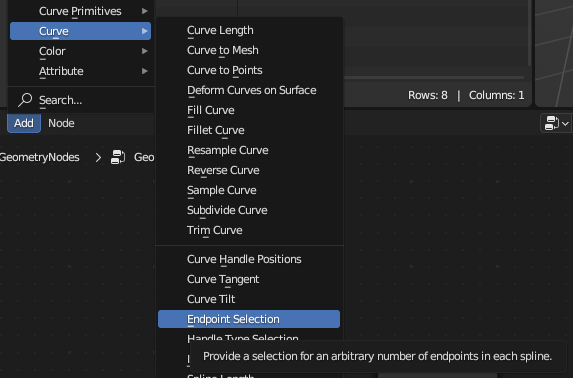This screenshot has height=378, width=573.
Task: Add a Curve to Mesh node
Action: click(249, 50)
